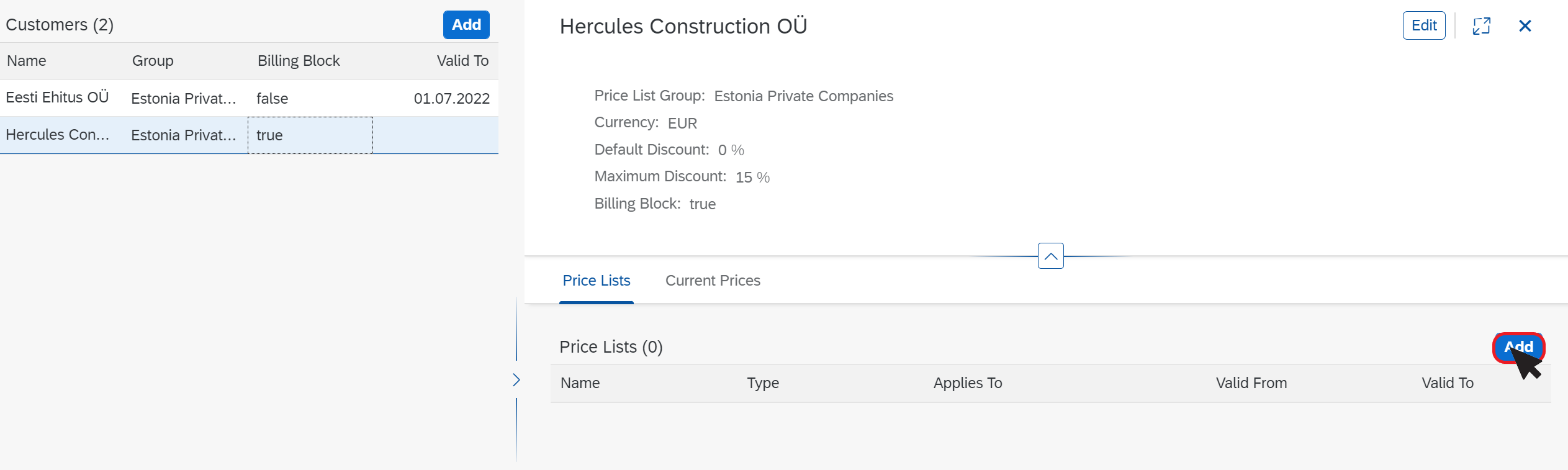Switch to the Current Prices tab
The height and width of the screenshot is (470, 1568).
(713, 281)
